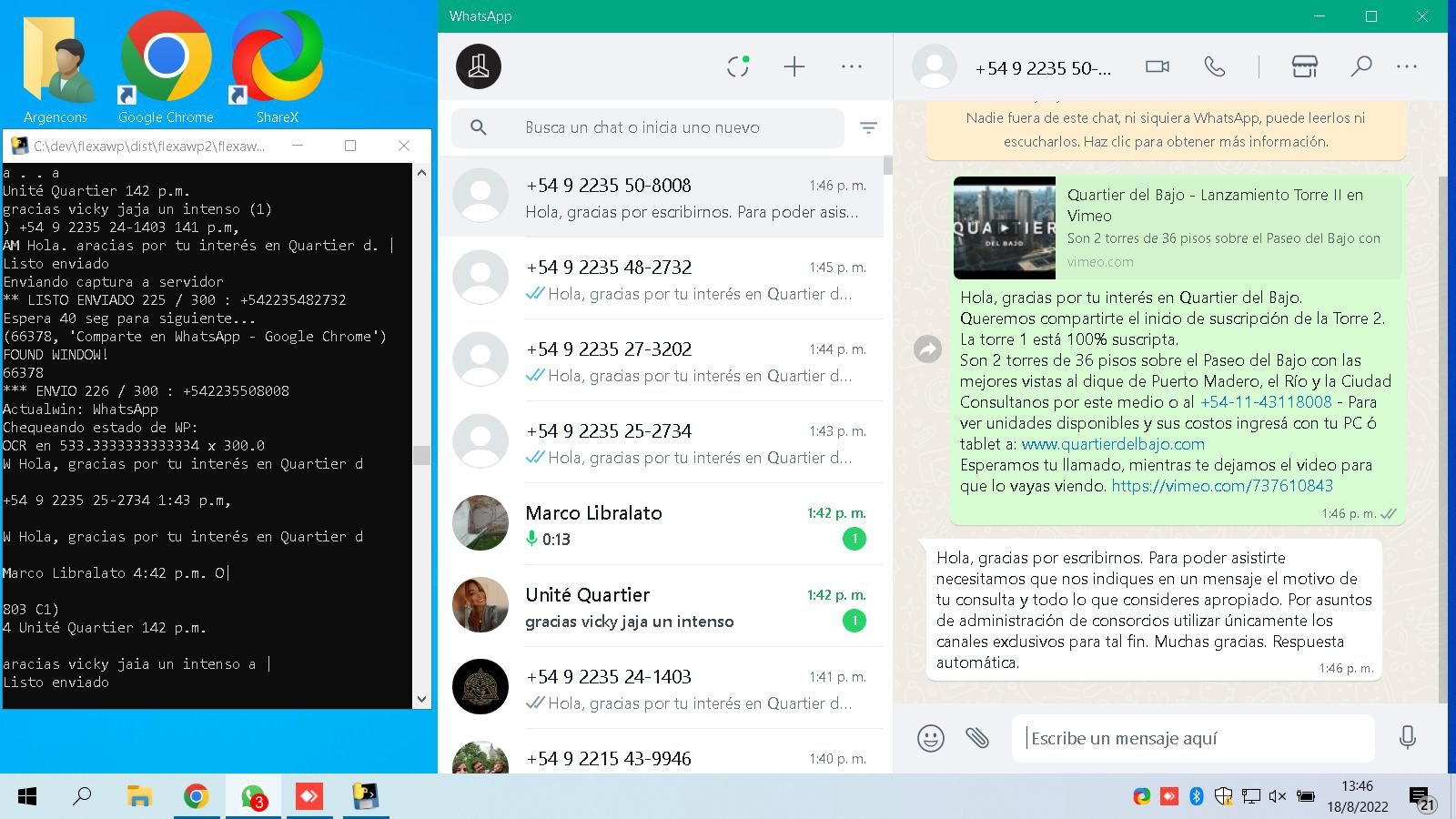The image size is (1456, 819).
Task: Switch to WhatsApp taskbar icon with badge
Action: [253, 797]
